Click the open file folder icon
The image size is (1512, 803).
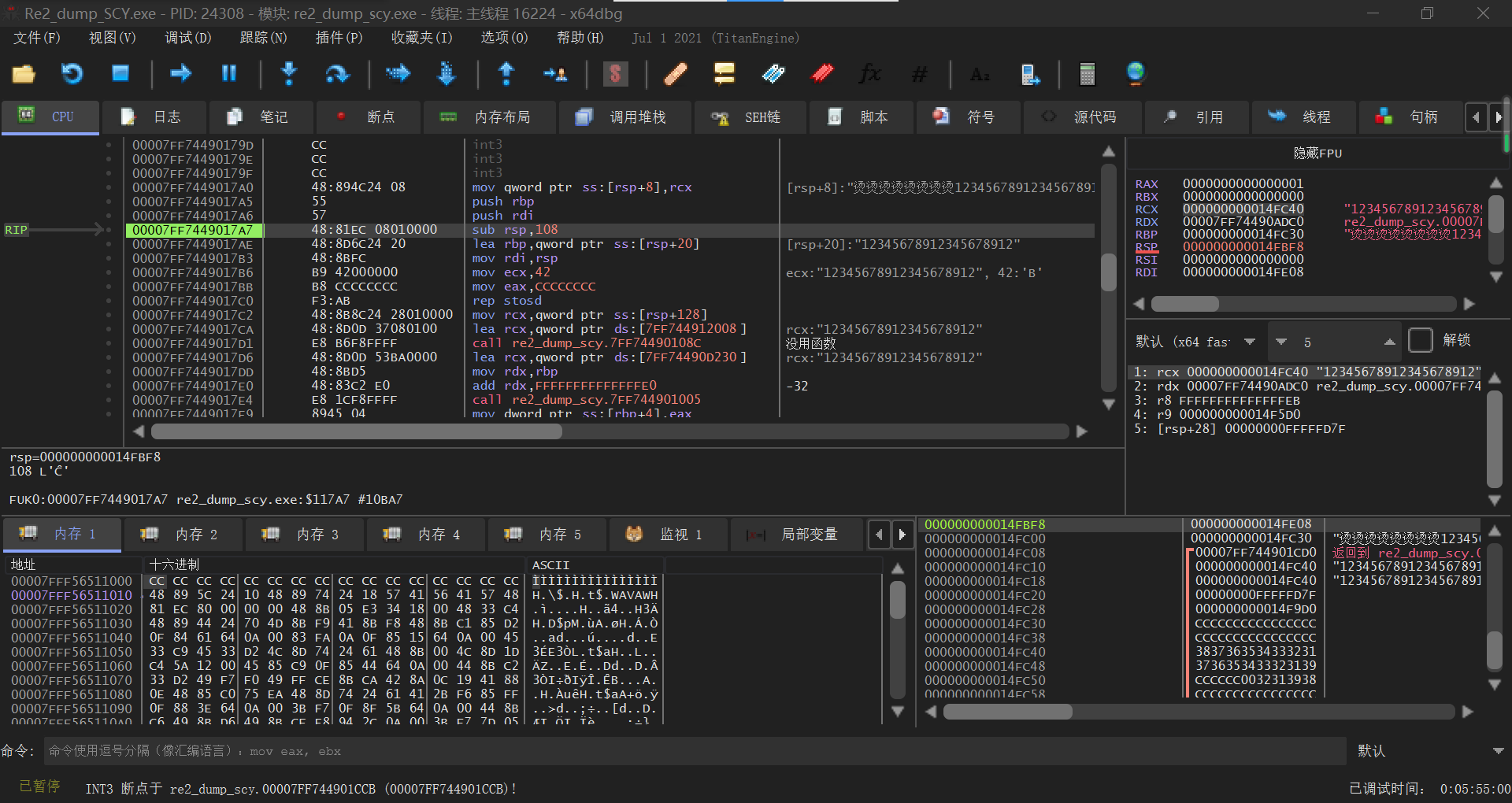pyautogui.click(x=24, y=74)
